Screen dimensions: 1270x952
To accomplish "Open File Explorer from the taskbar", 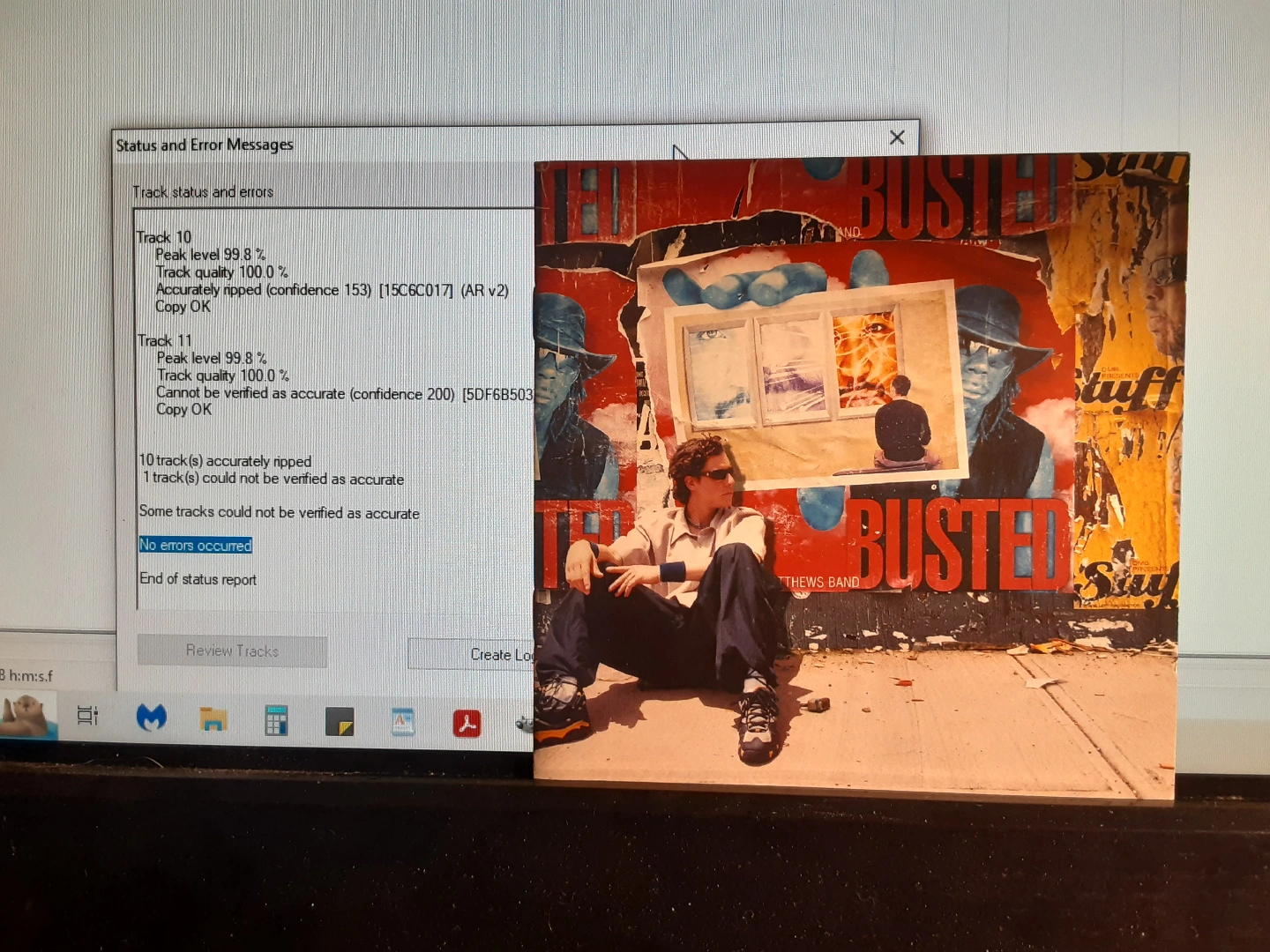I will (x=213, y=719).
